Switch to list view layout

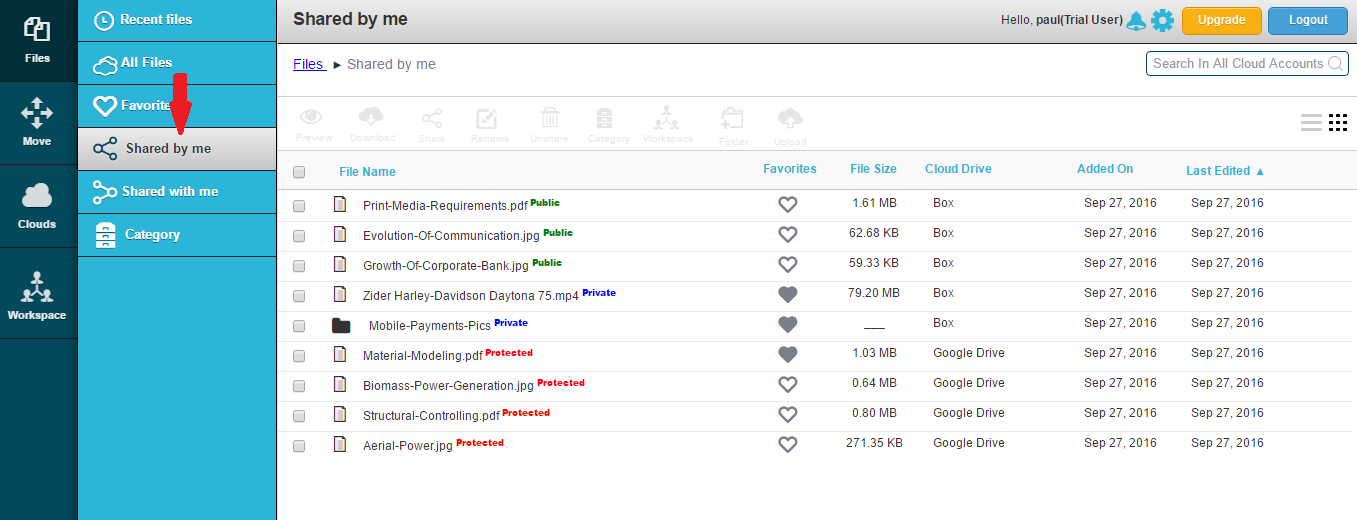pyautogui.click(x=1311, y=123)
